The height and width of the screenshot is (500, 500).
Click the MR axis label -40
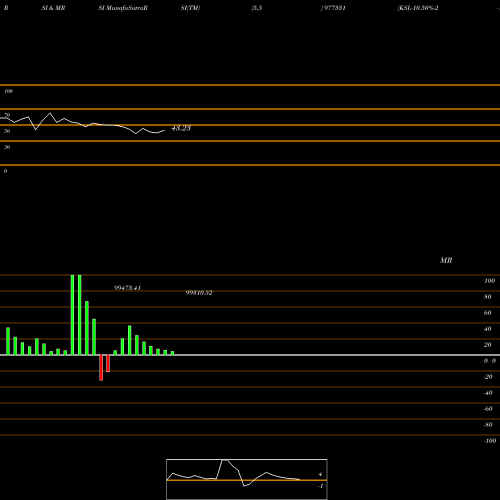click(x=488, y=393)
